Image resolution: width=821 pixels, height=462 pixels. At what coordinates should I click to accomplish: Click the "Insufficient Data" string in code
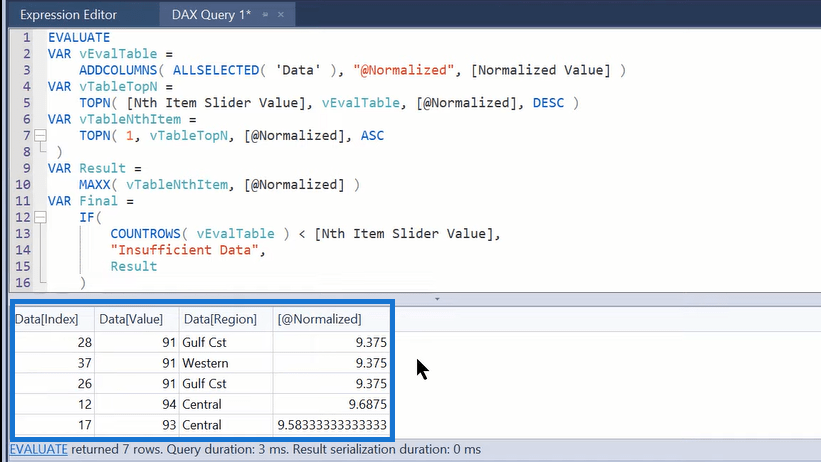click(x=184, y=250)
